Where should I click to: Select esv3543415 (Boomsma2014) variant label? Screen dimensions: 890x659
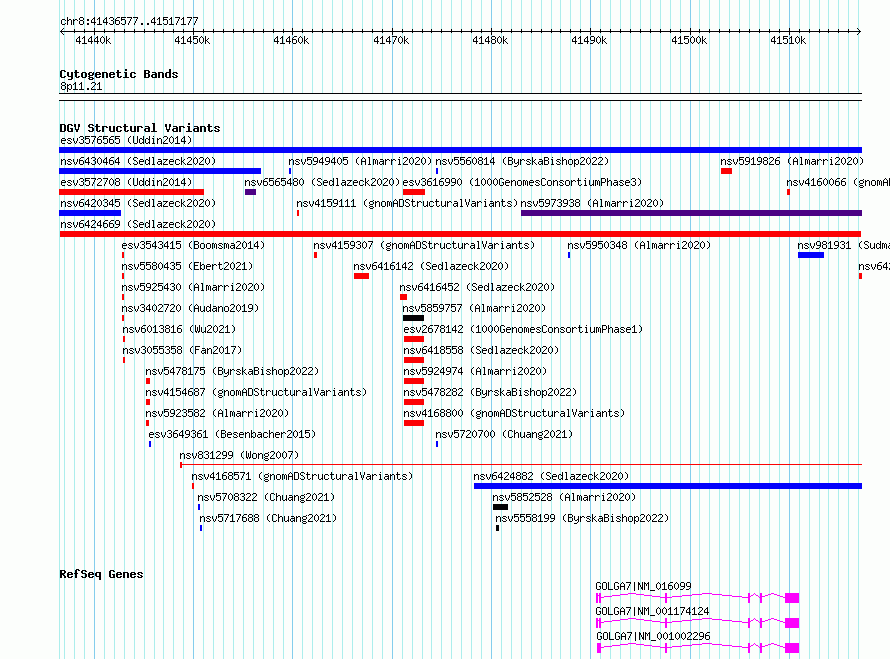[193, 245]
